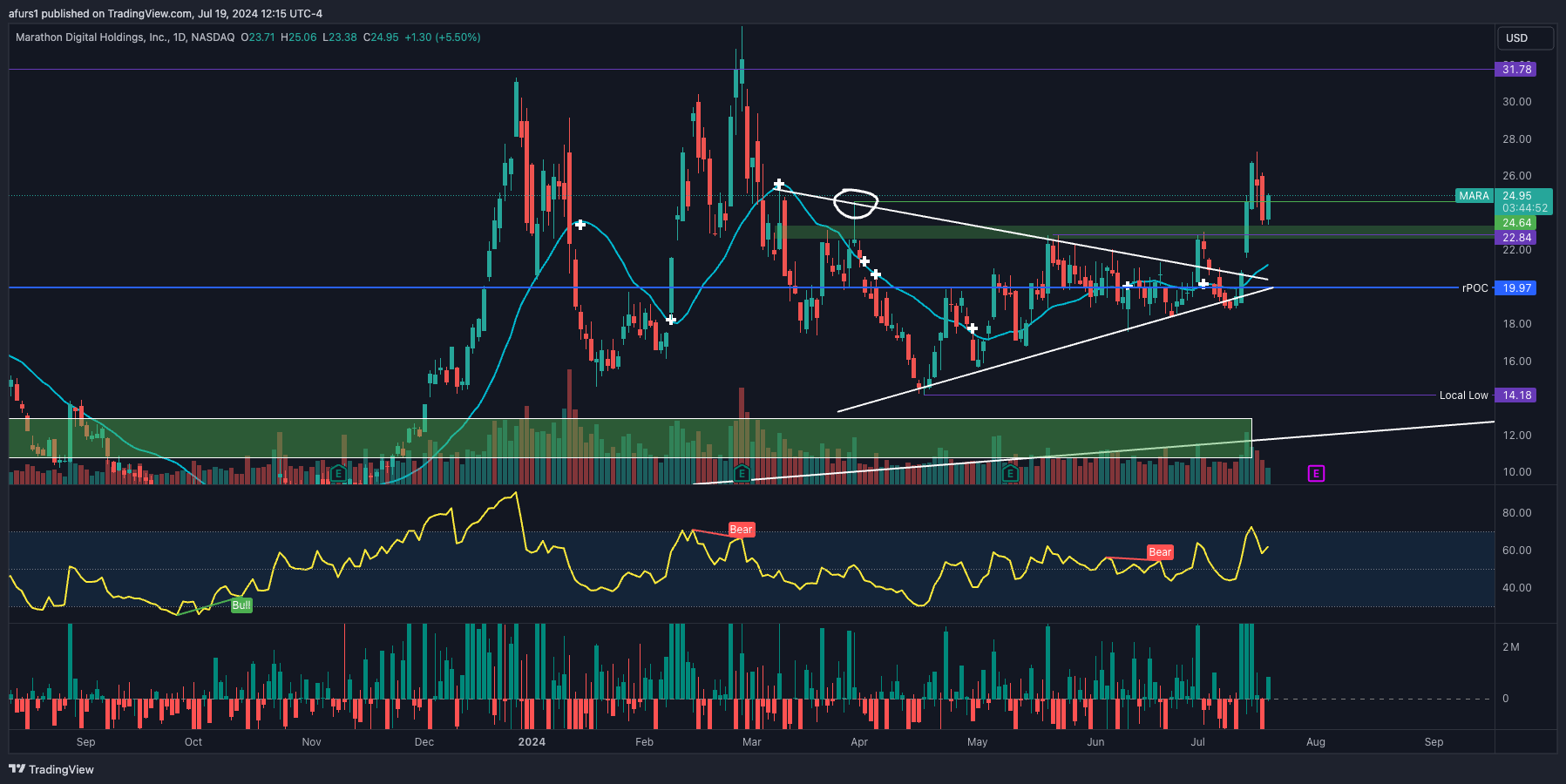
Task: Click the low value L23.38
Action: coord(340,37)
